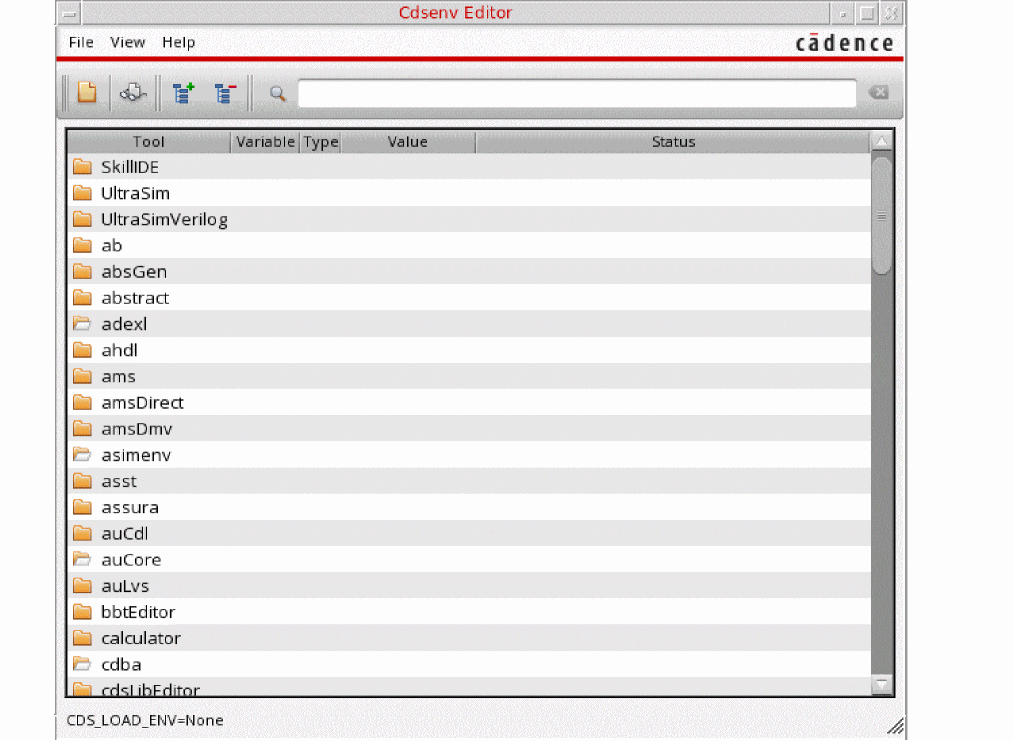The image size is (1013, 741).
Task: Click inside the search text field
Action: point(577,94)
